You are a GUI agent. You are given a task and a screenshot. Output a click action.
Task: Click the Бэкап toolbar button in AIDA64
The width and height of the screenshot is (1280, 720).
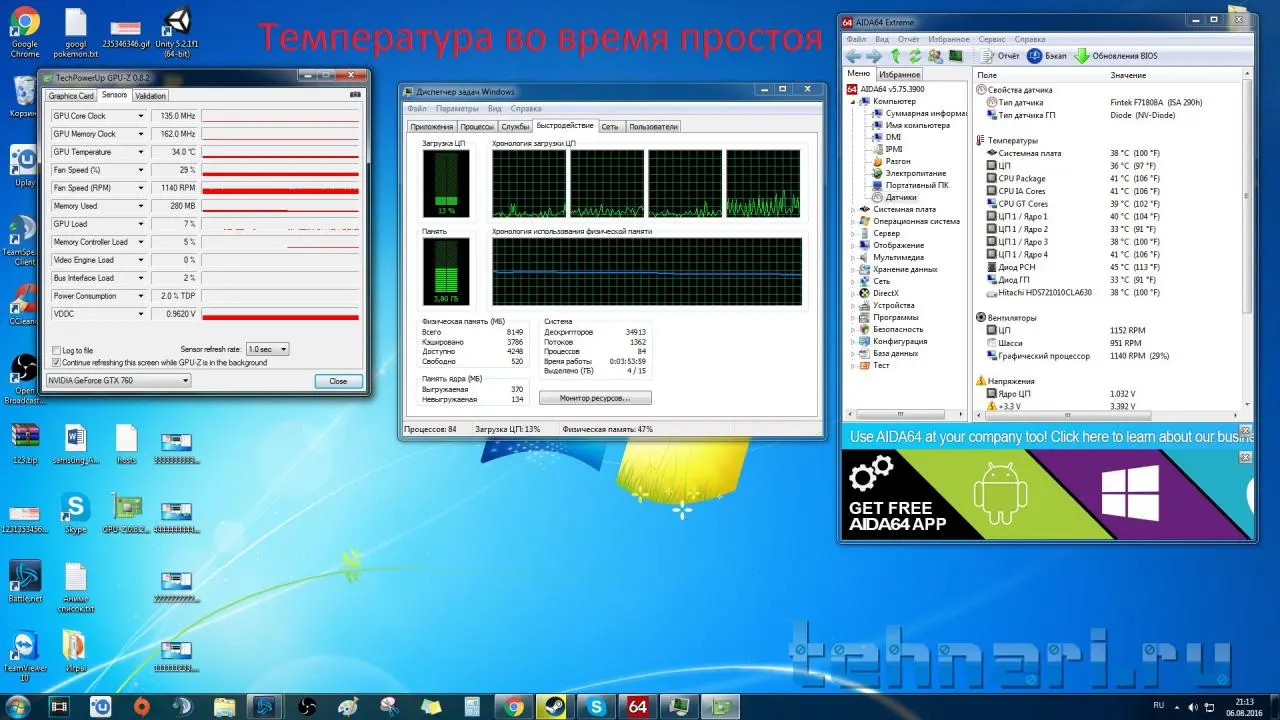[x=1048, y=56]
